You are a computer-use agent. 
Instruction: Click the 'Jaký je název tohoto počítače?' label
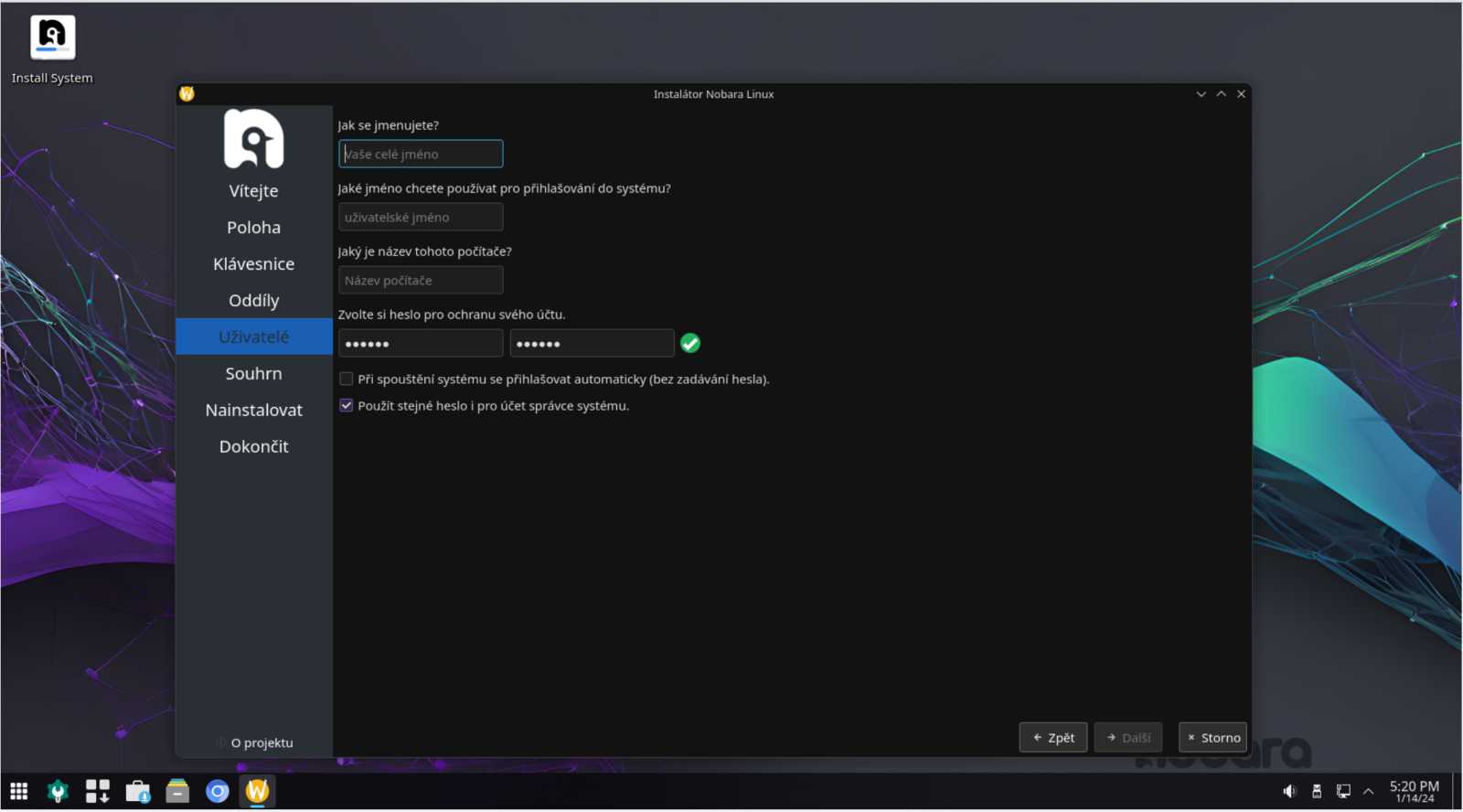click(x=425, y=251)
